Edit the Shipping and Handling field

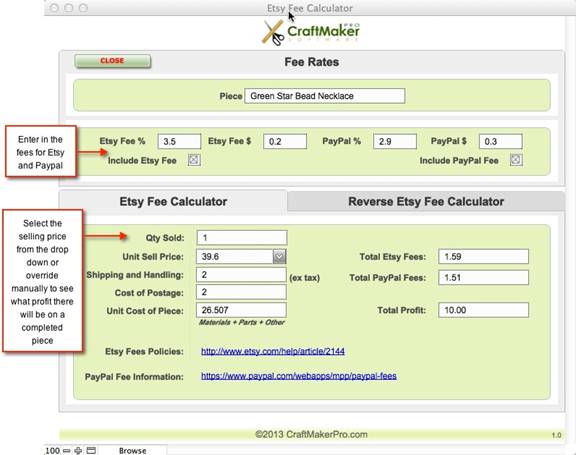(241, 275)
